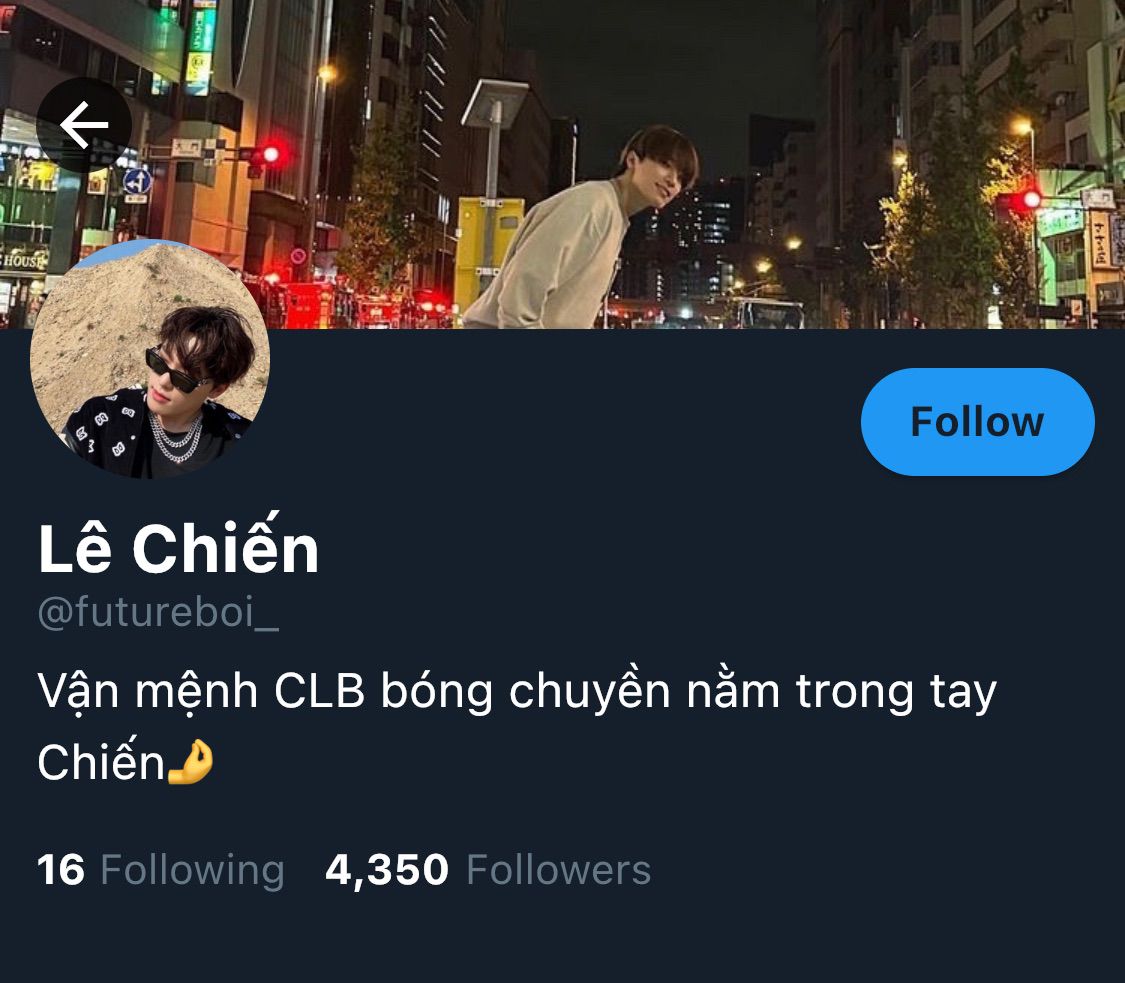Open the 16 Following list
Viewport: 1125px width, 983px height.
(161, 870)
